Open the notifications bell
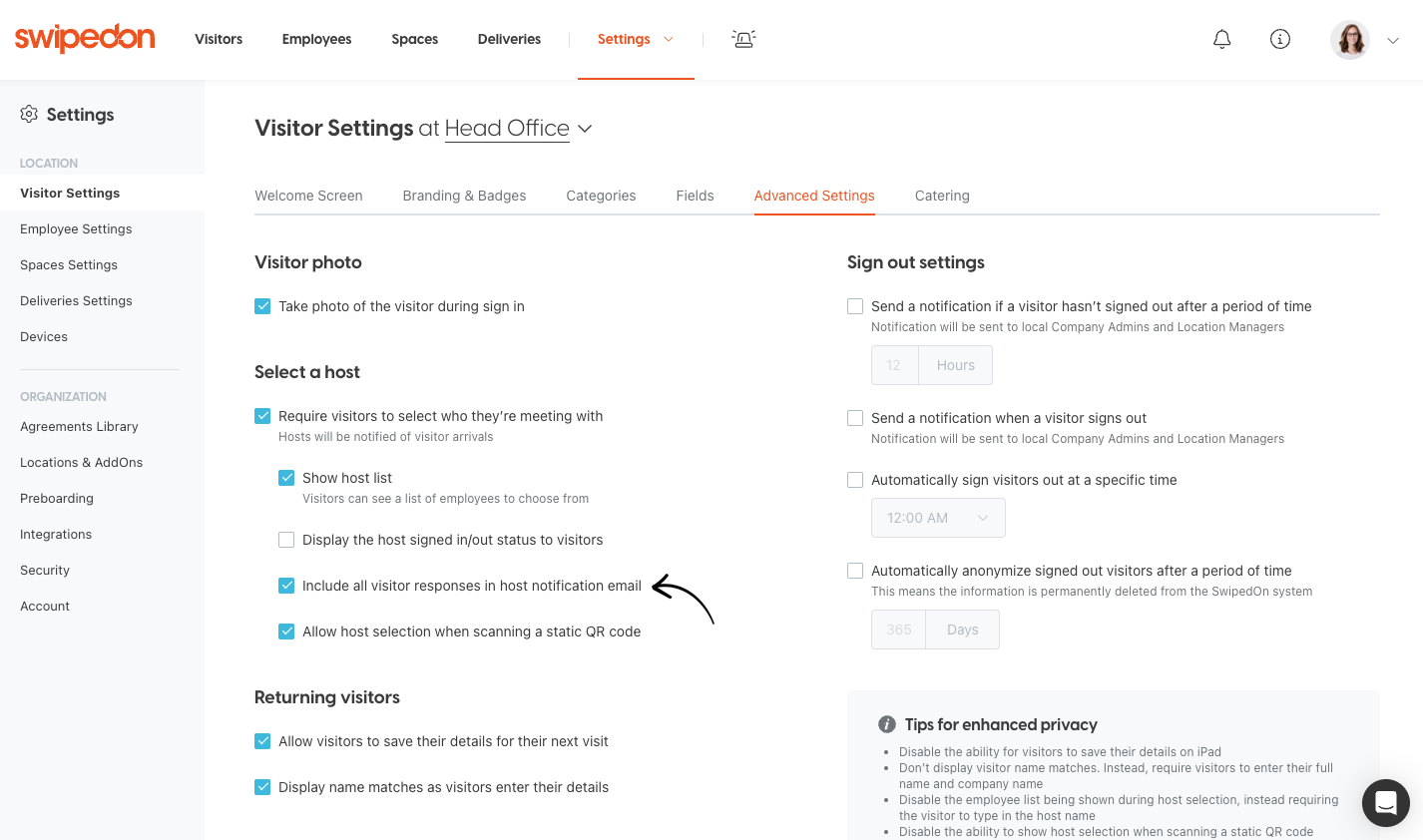The height and width of the screenshot is (840, 1423). click(x=1221, y=38)
